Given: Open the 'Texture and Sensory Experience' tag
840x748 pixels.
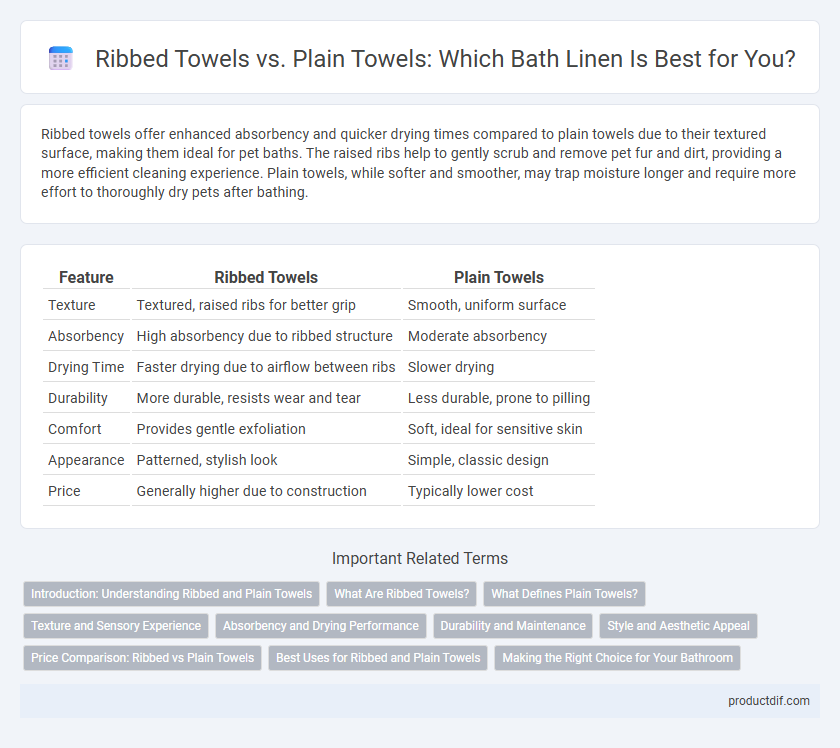Looking at the screenshot, I should coord(116,626).
